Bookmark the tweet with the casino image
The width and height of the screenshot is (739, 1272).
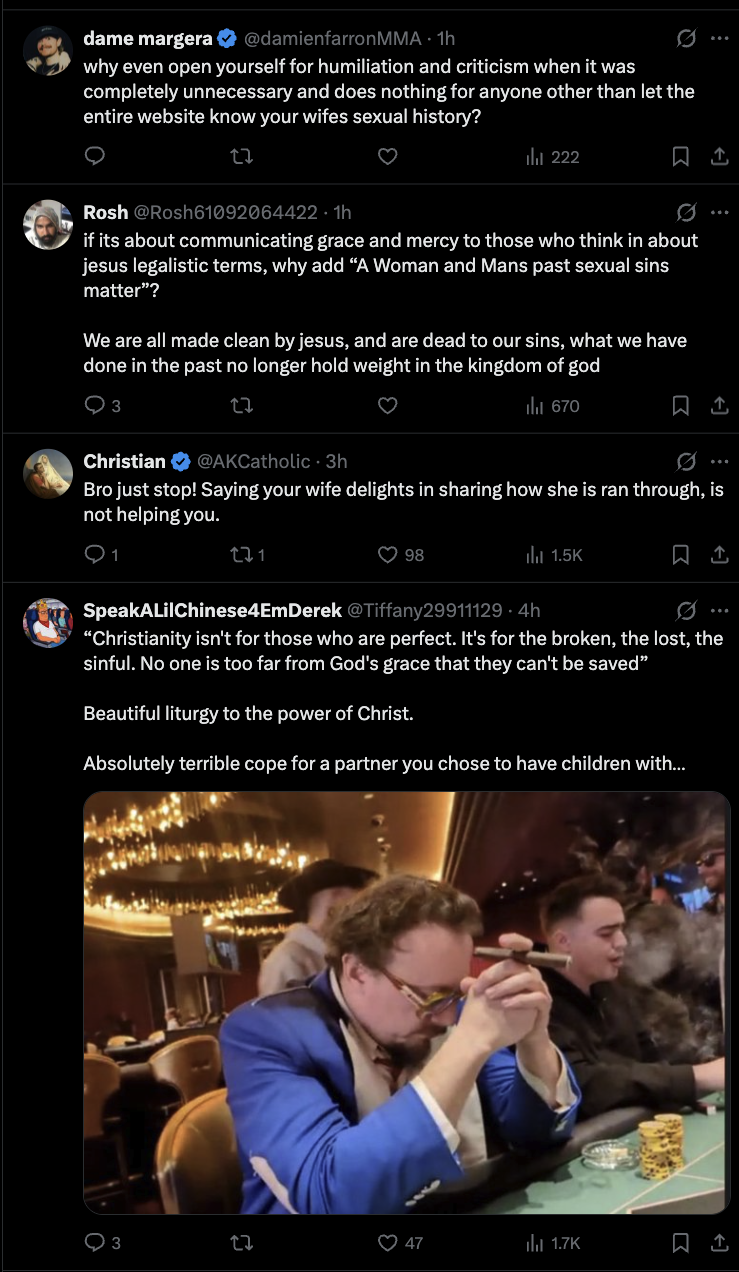pos(680,1243)
